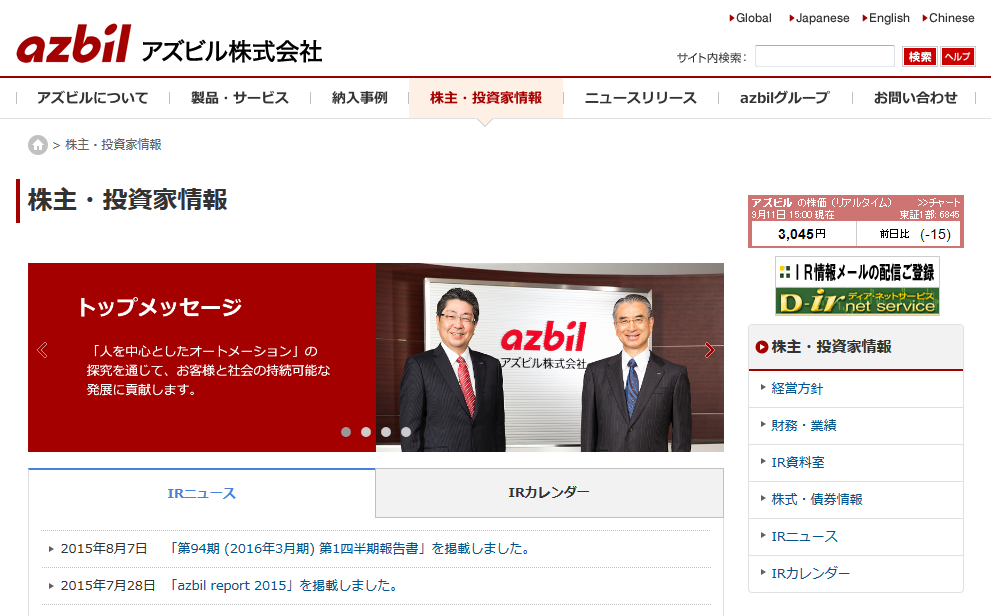Advance carousel with right arrow
This screenshot has width=991, height=616.
pyautogui.click(x=709, y=350)
